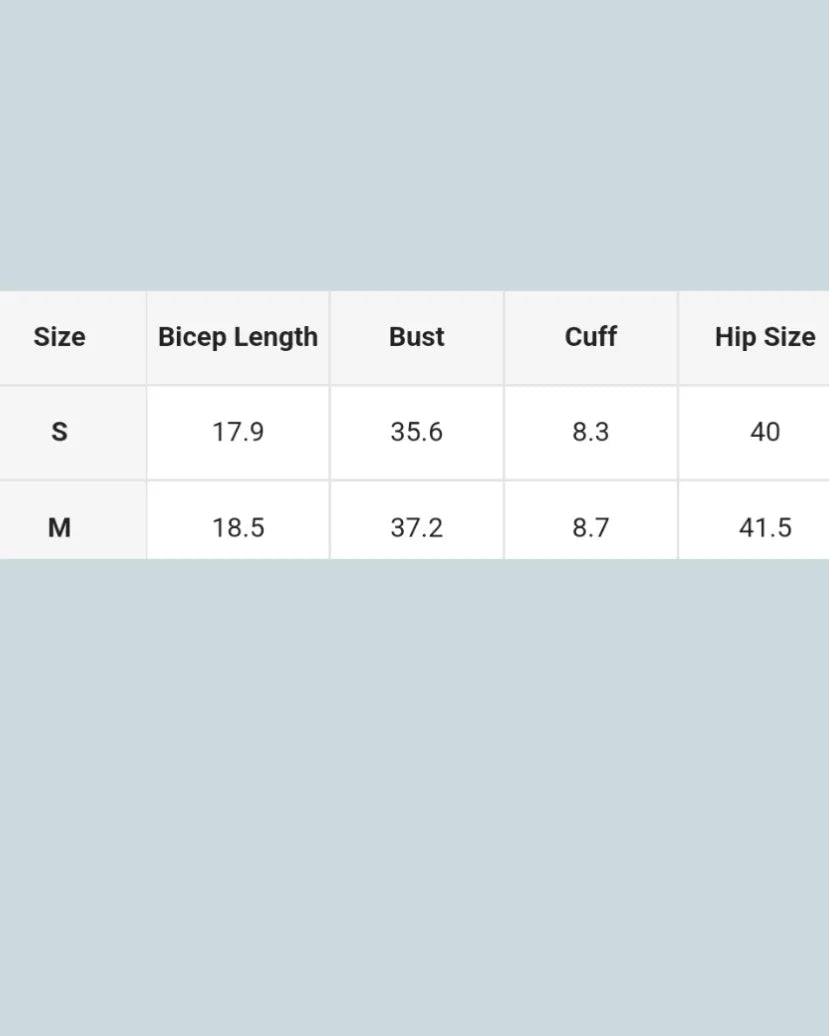829x1036 pixels.
Task: Tap the Cuff column header
Action: click(x=590, y=337)
